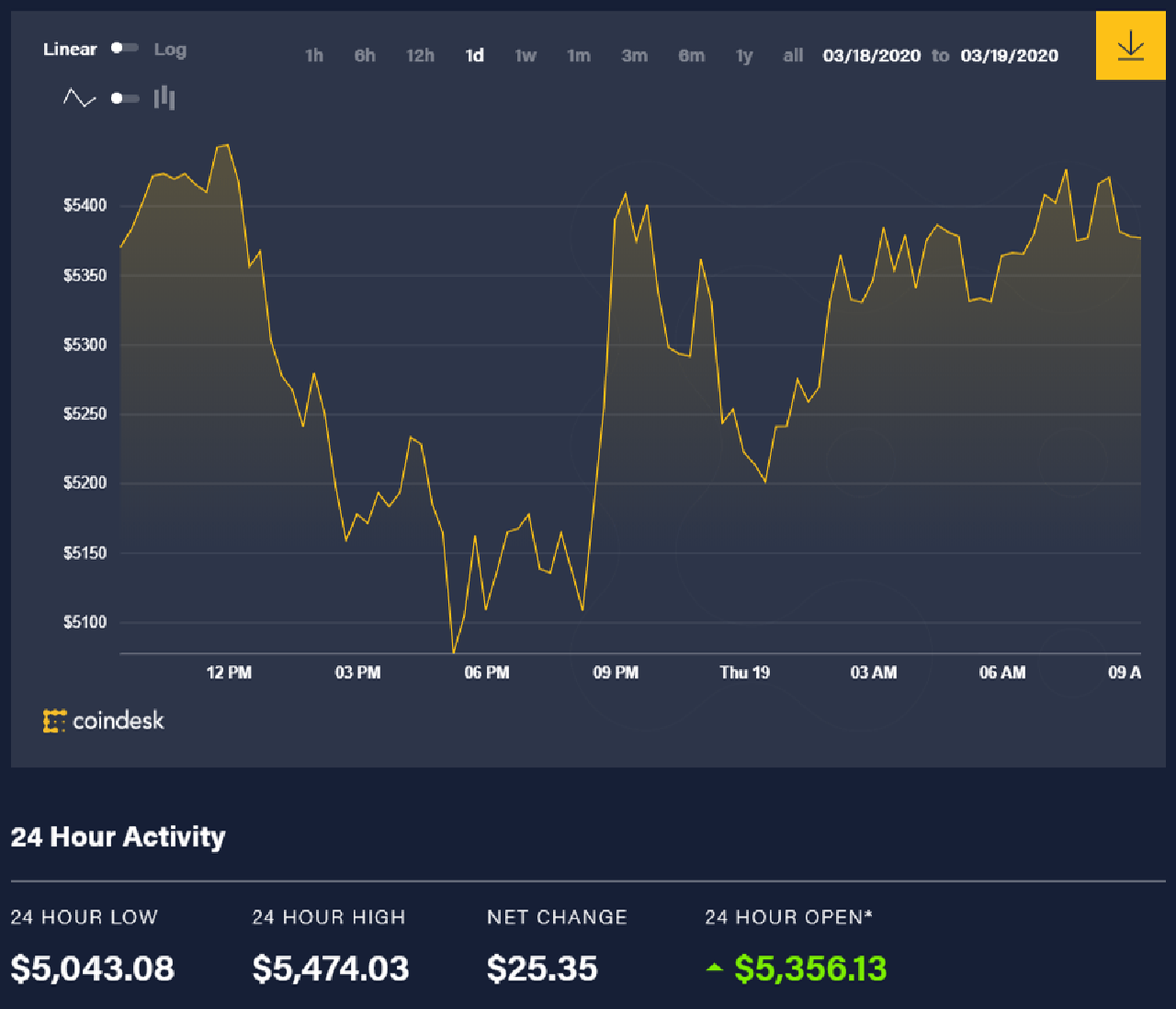Click the 24 HOUR LOW label
The width and height of the screenshot is (1176, 1009).
point(85,917)
